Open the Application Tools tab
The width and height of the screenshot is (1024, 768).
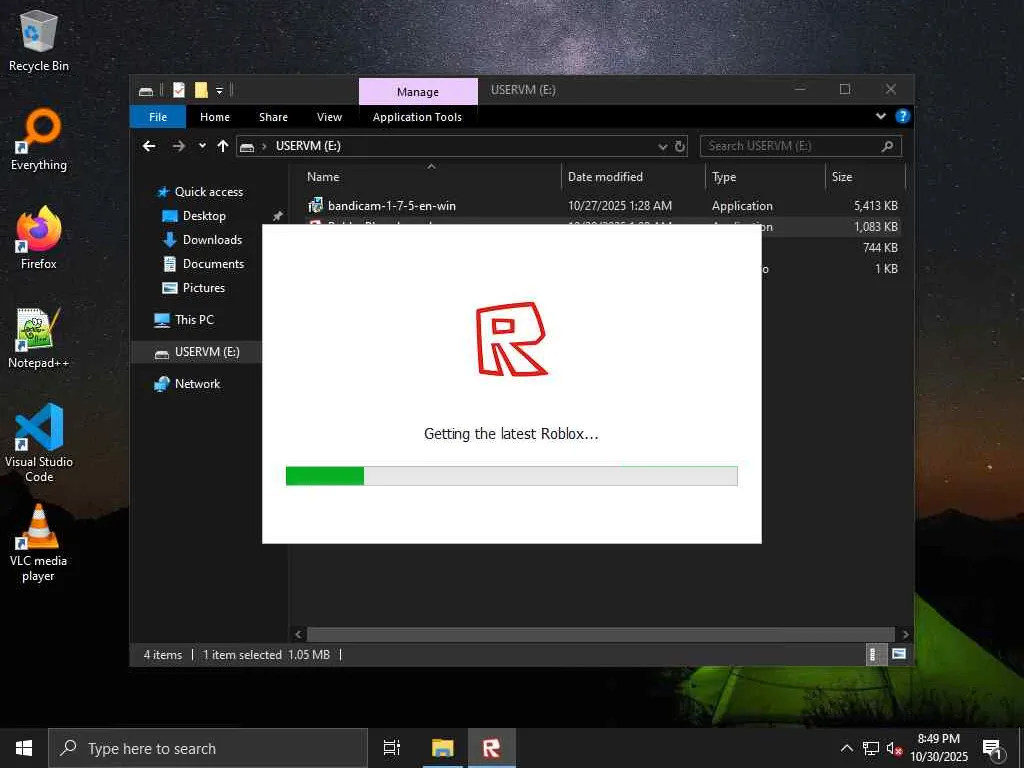pyautogui.click(x=417, y=117)
